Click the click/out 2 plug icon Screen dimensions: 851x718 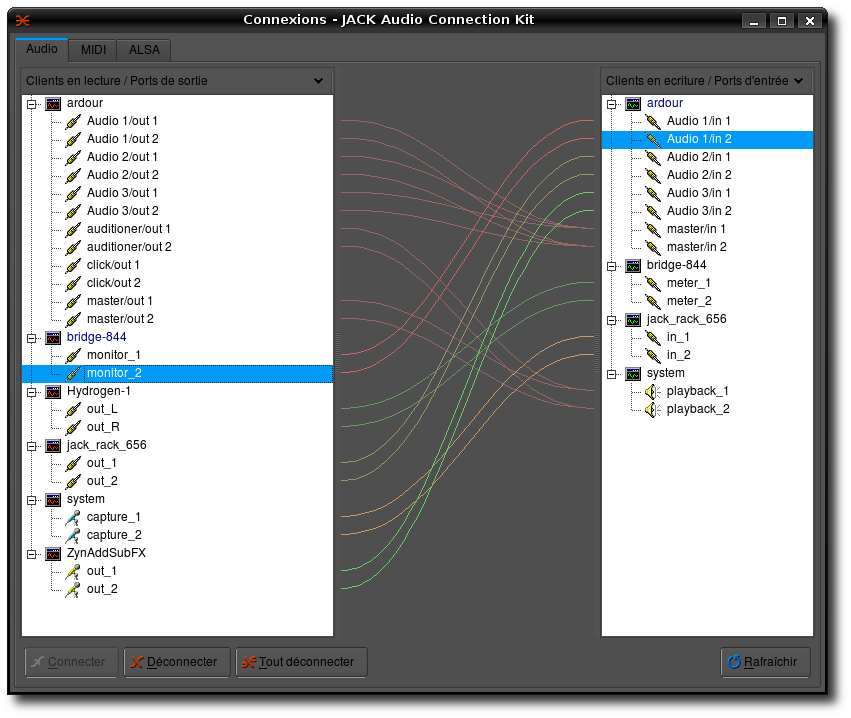pos(73,283)
